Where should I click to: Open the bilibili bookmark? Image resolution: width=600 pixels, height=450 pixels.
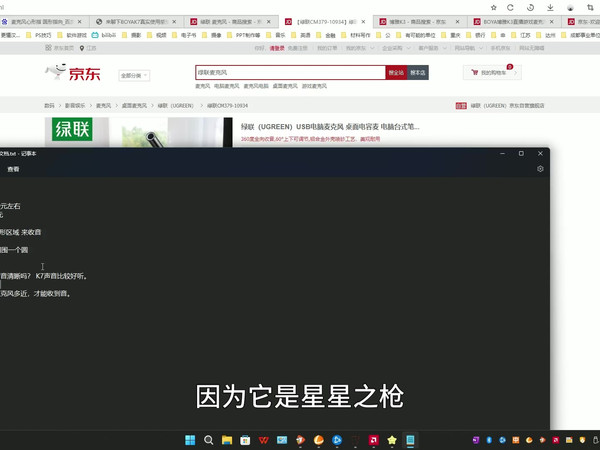point(104,35)
